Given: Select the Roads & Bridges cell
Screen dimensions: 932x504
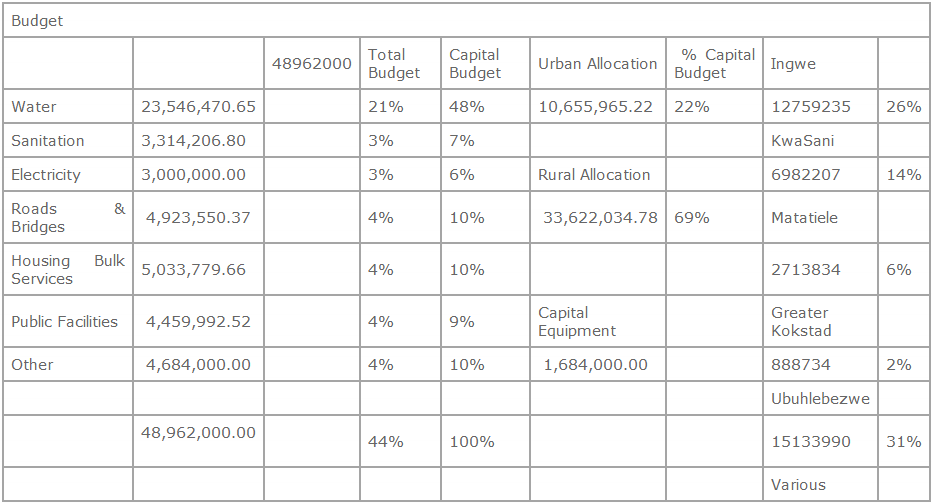Looking at the screenshot, I should [67, 218].
